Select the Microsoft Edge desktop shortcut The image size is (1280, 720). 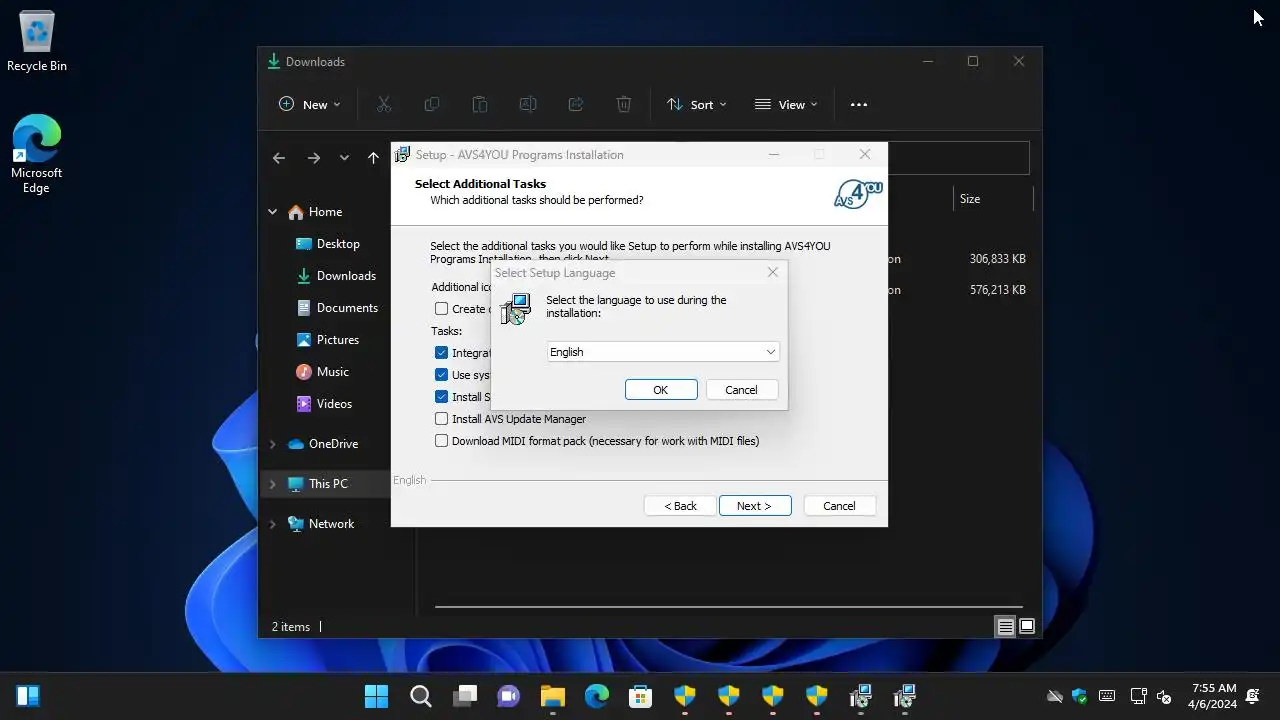pos(37,154)
